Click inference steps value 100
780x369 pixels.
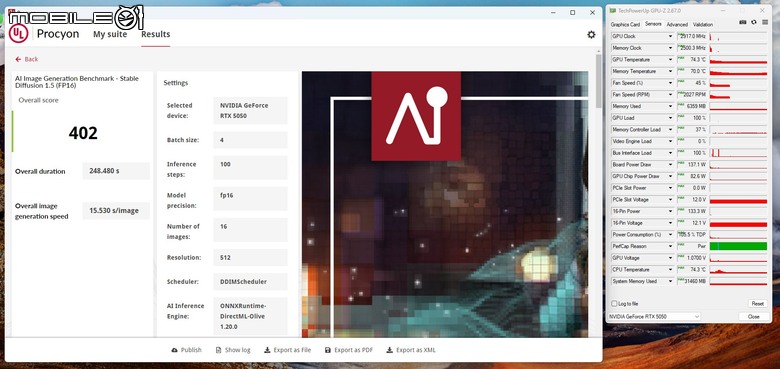tap(250, 168)
